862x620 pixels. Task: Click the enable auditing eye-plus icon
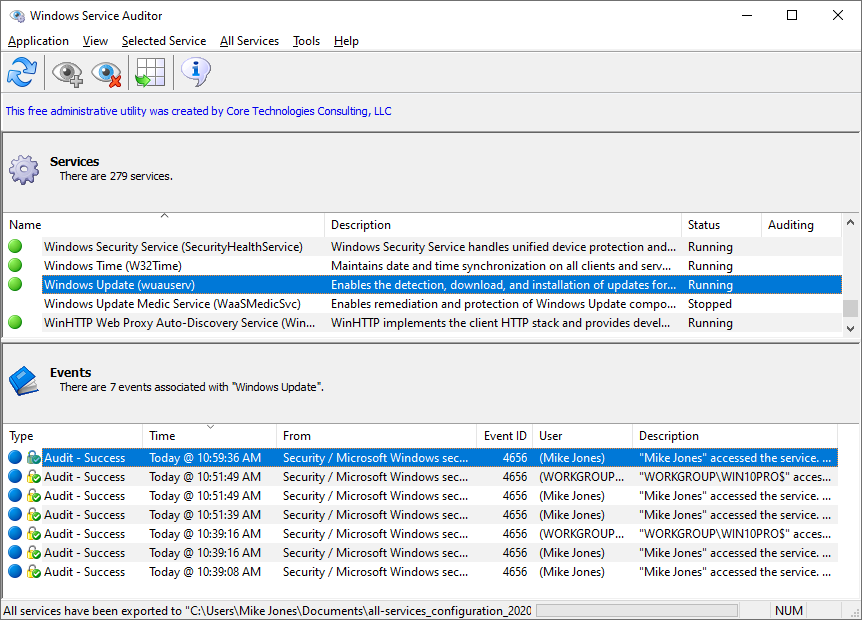[67, 73]
